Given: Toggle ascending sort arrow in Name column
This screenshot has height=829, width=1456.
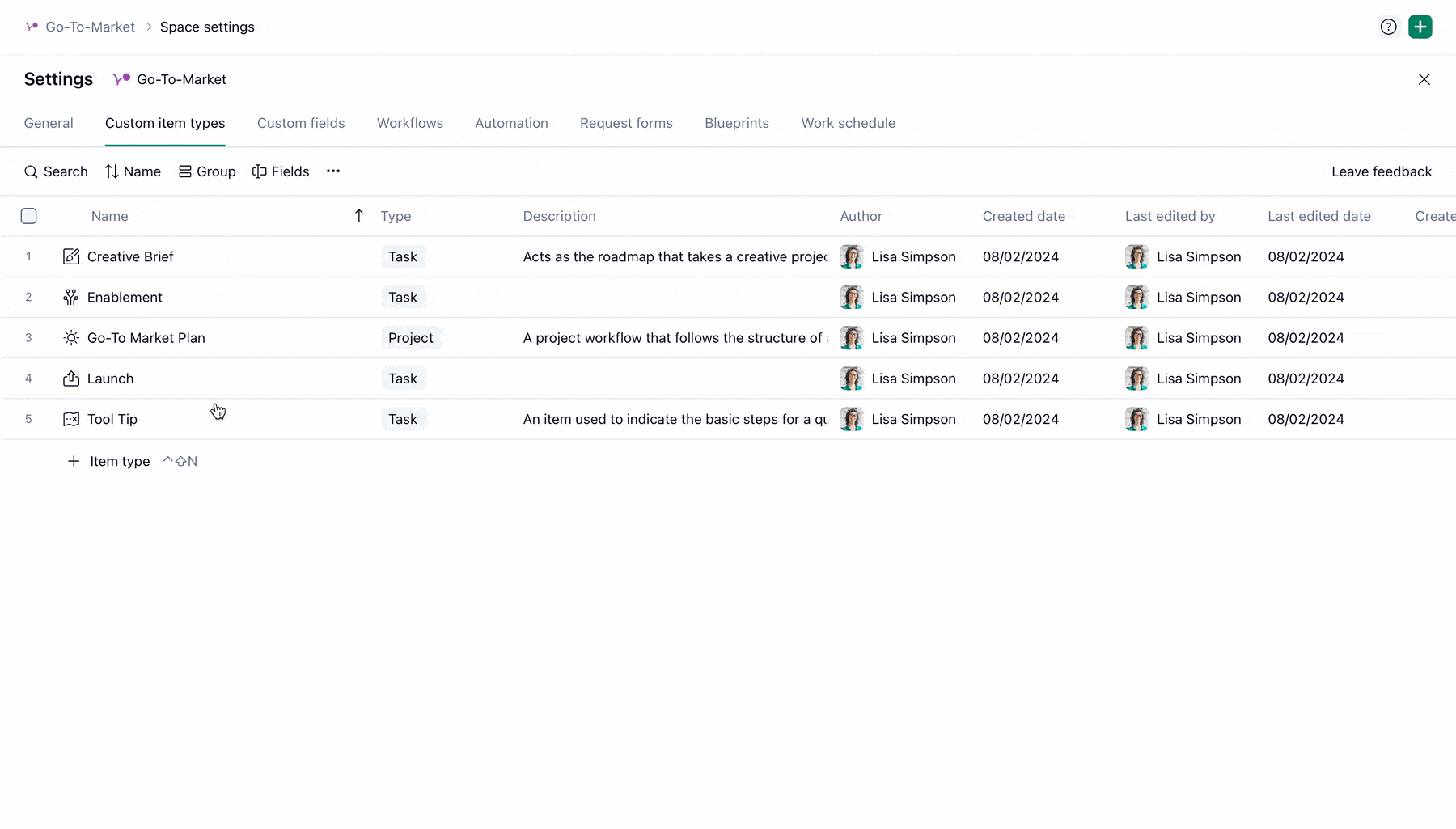Looking at the screenshot, I should pyautogui.click(x=359, y=215).
